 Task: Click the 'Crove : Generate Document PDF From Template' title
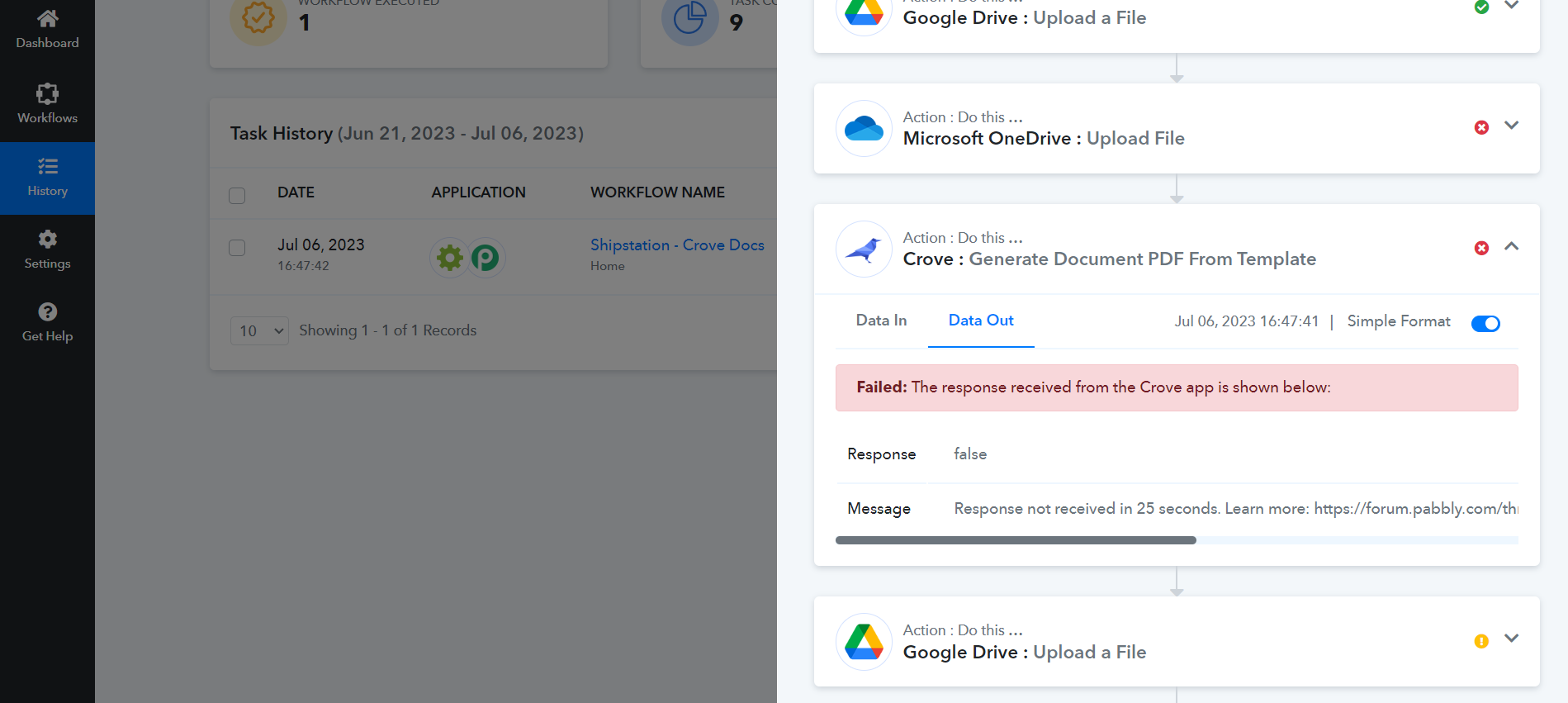1110,259
